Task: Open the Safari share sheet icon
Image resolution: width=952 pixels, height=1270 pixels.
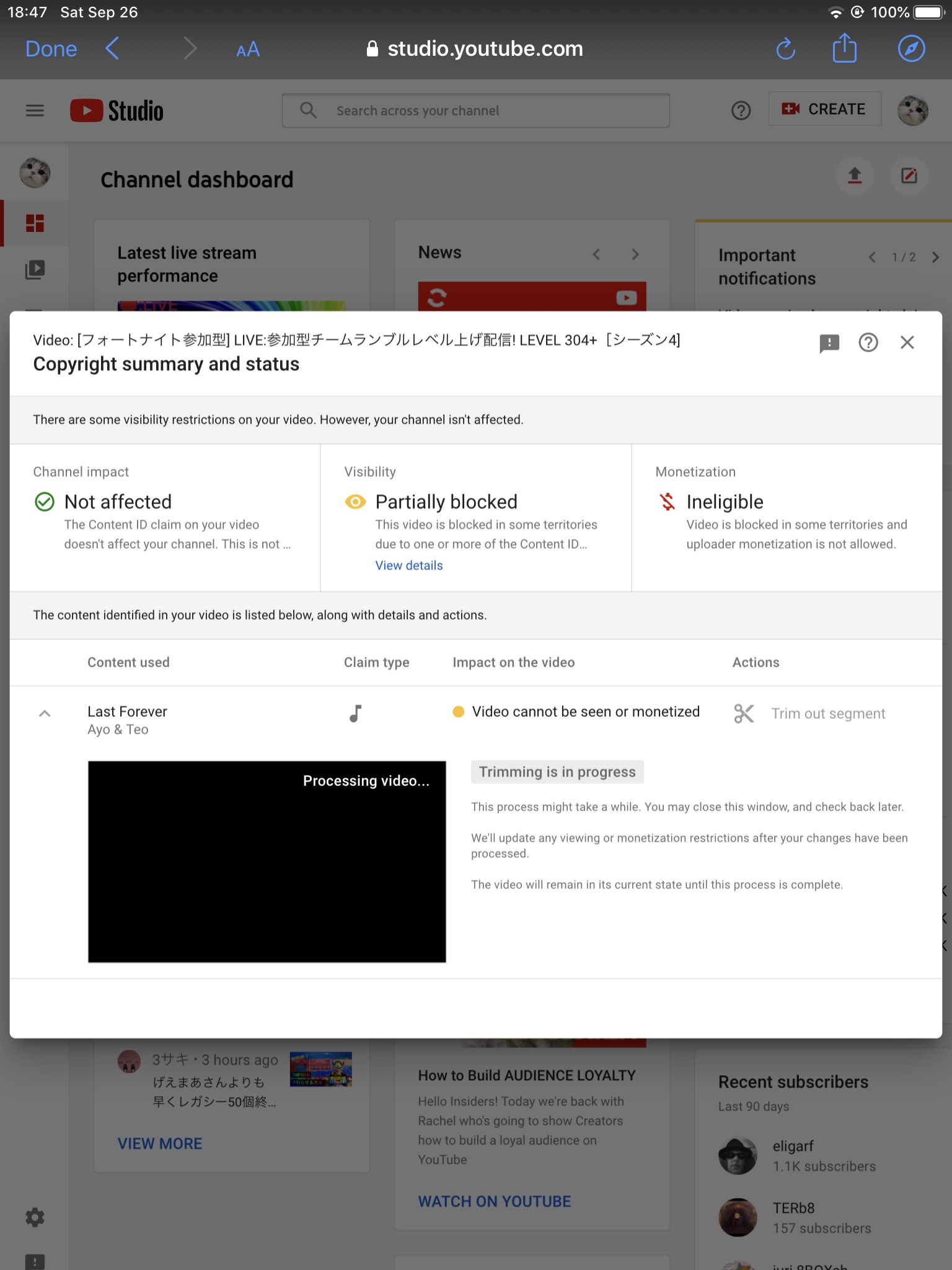Action: point(844,47)
